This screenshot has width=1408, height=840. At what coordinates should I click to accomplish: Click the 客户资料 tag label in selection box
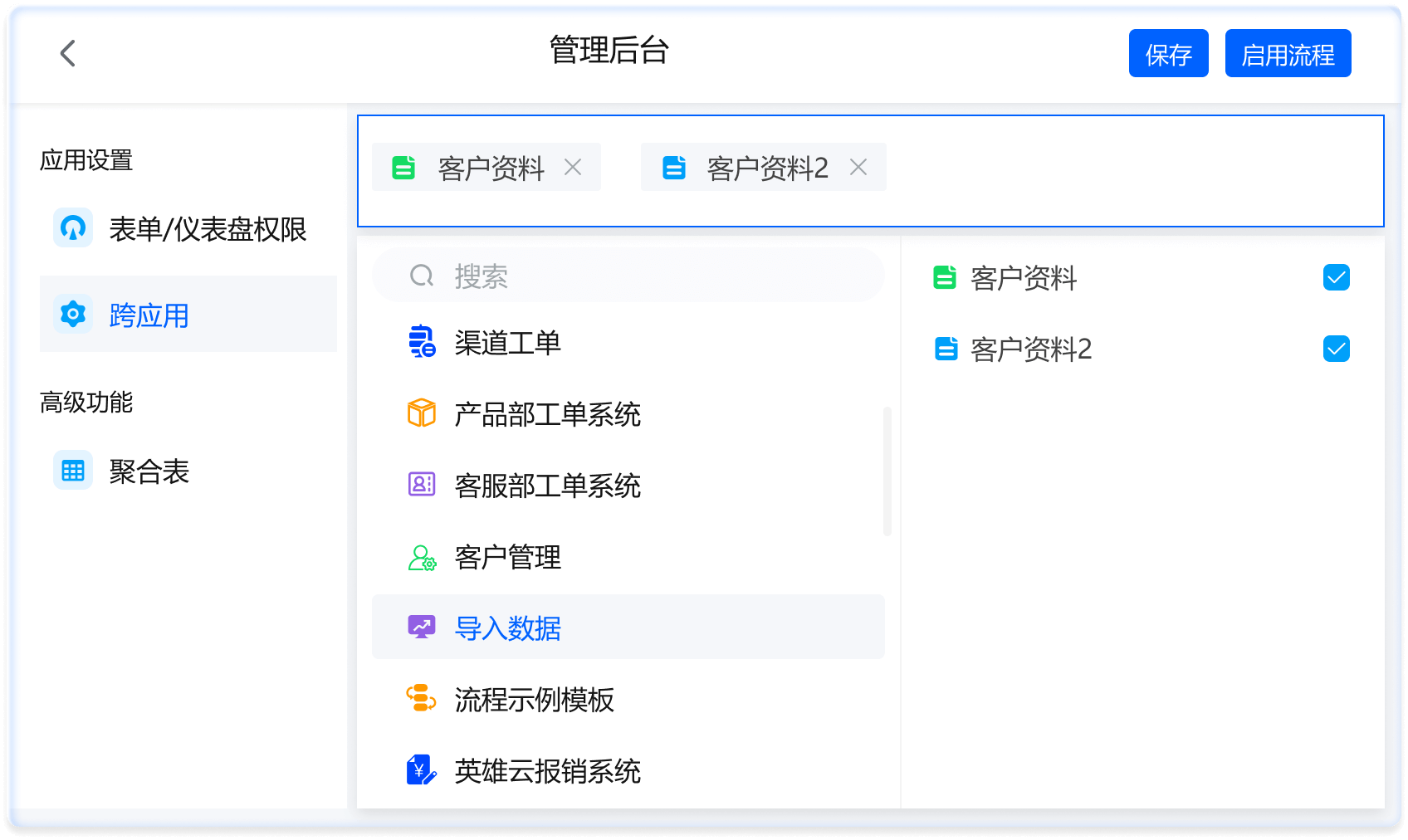tap(491, 168)
